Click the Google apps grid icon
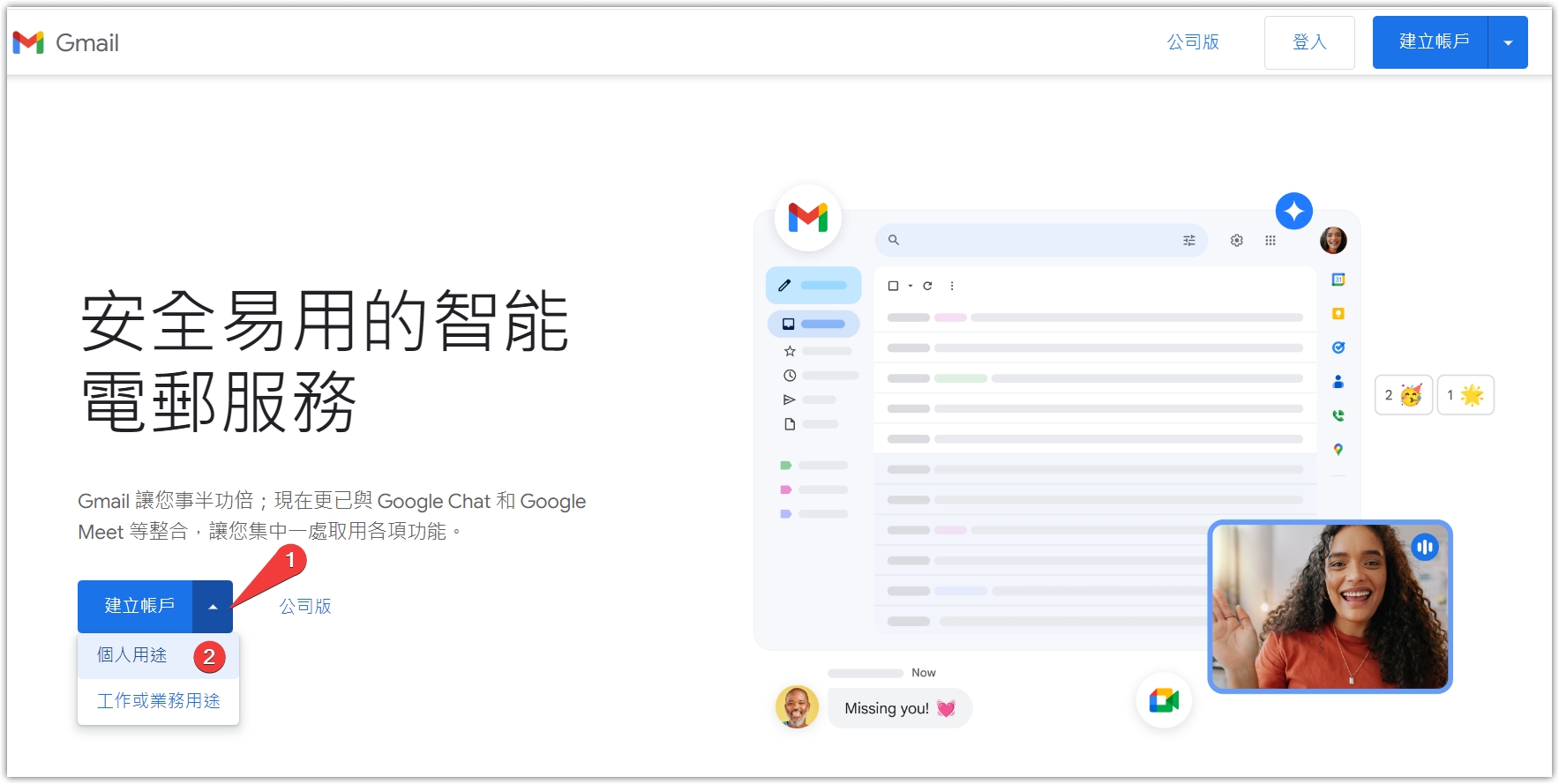The width and height of the screenshot is (1559, 784). [1270, 241]
